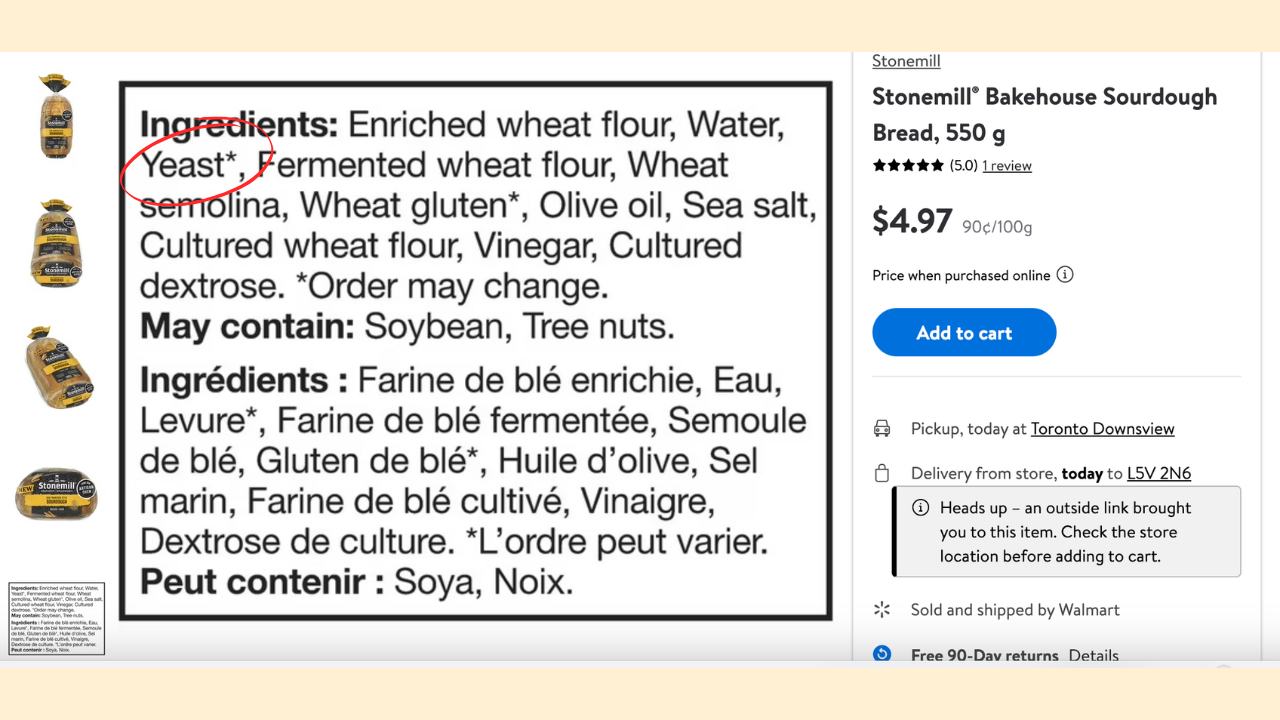
Task: Click the info icon beside price note
Action: coord(1065,274)
